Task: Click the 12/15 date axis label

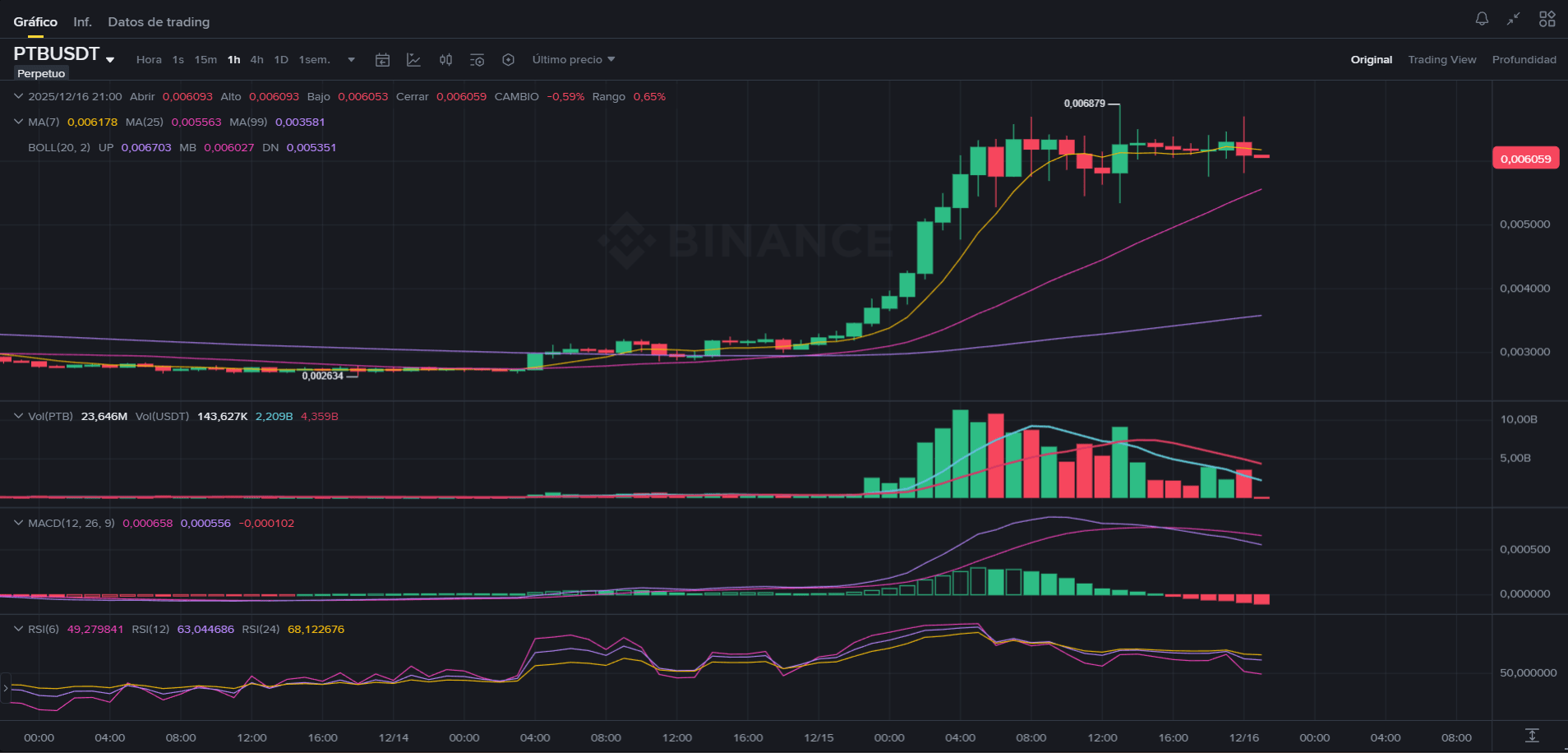Action: point(819,737)
